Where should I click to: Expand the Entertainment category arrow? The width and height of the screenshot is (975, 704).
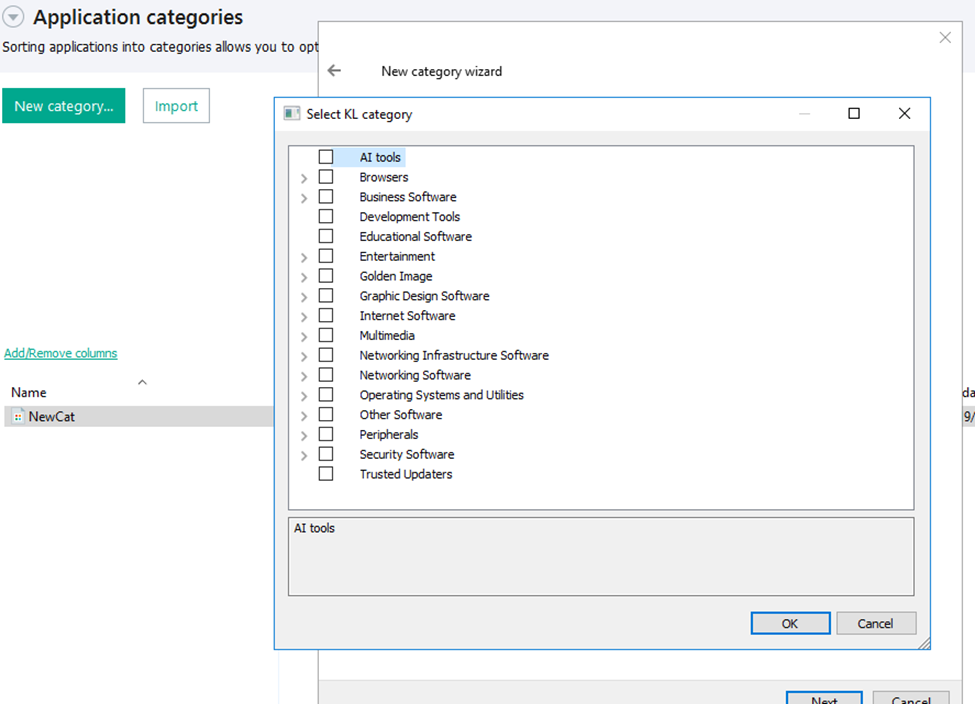304,257
